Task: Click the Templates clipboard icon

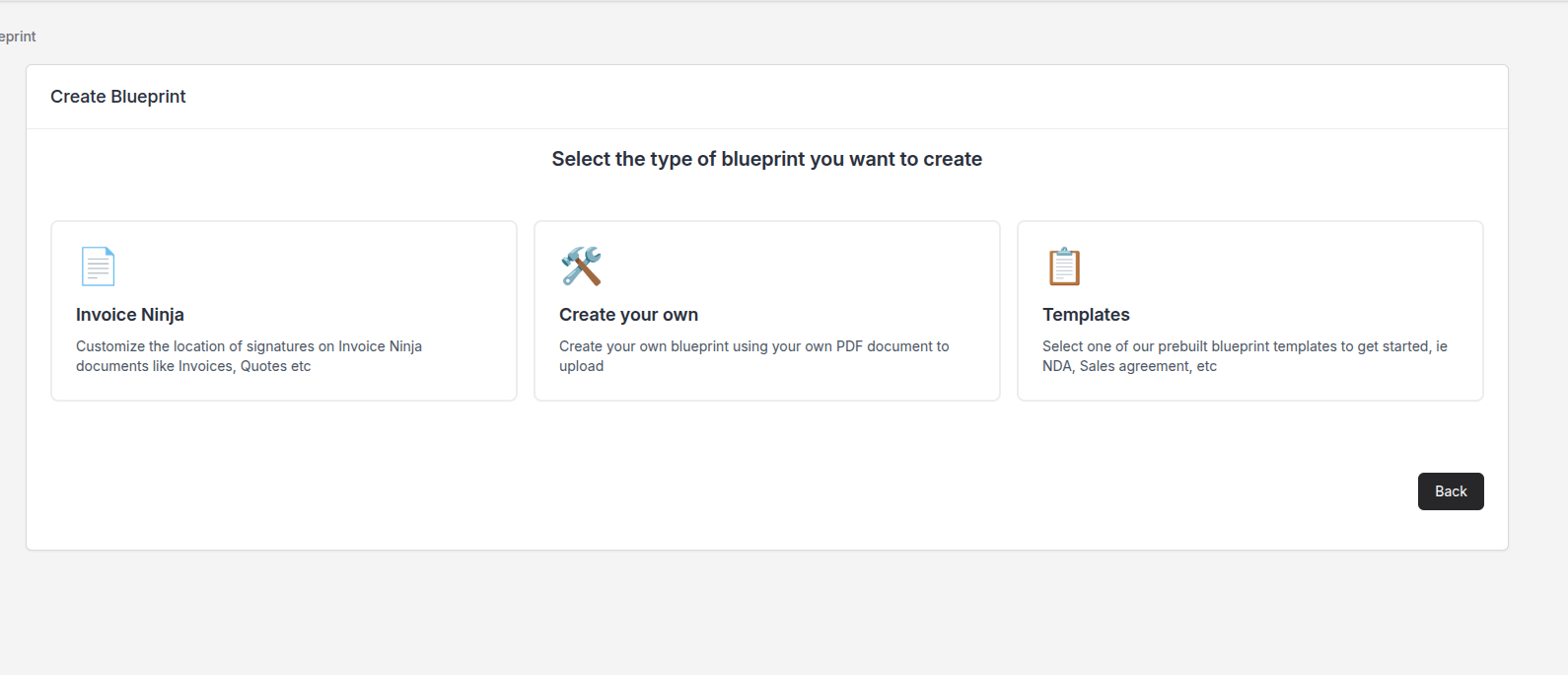Action: pyautogui.click(x=1064, y=266)
